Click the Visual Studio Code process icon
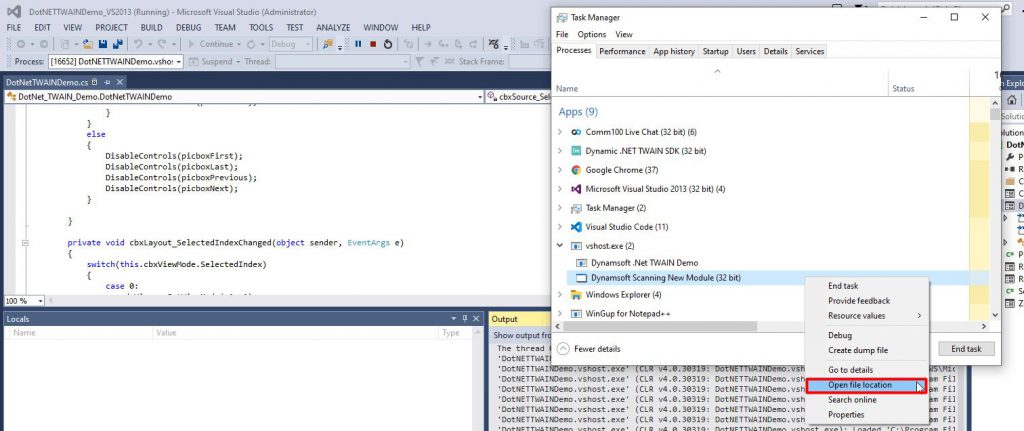 [x=576, y=226]
